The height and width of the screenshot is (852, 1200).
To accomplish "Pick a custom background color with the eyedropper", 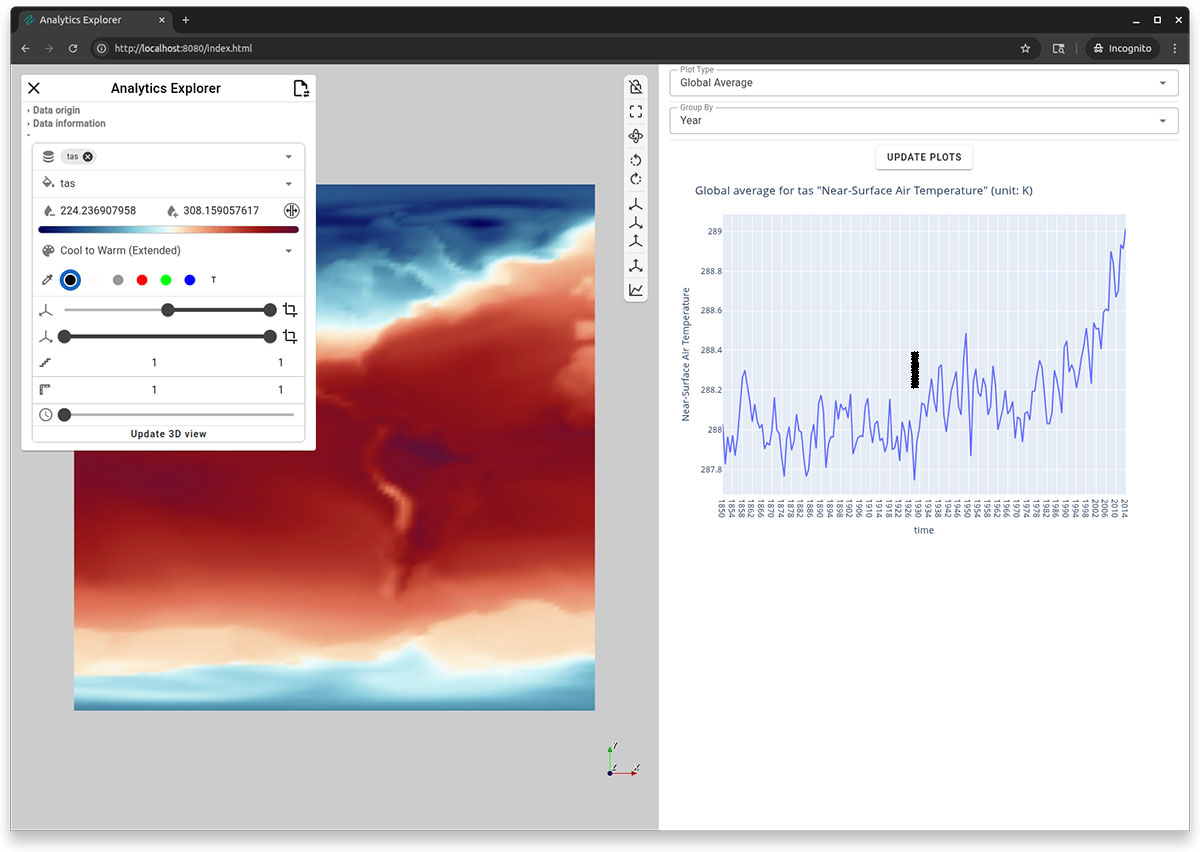I will click(x=45, y=280).
